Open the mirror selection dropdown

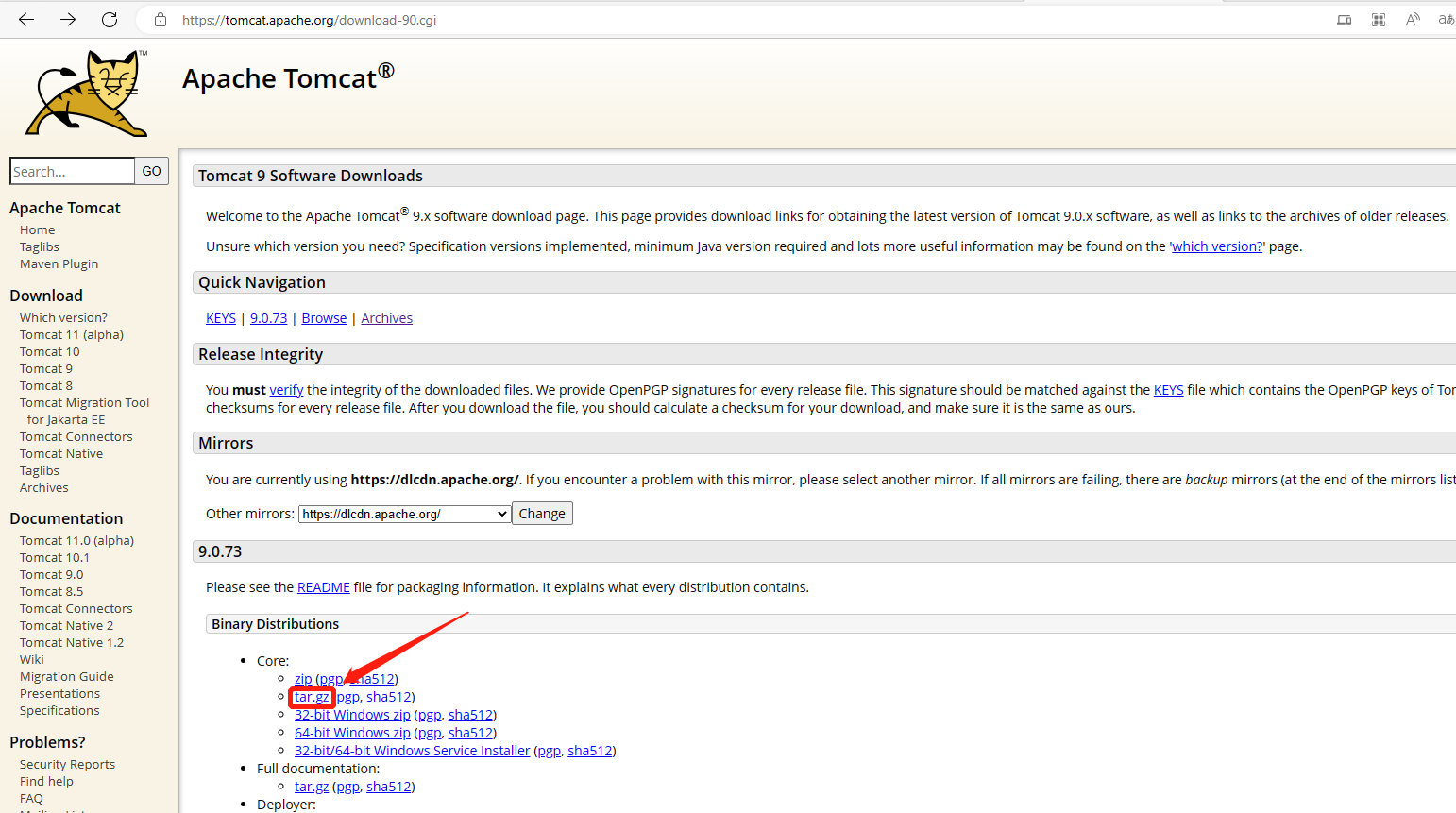[x=405, y=514]
